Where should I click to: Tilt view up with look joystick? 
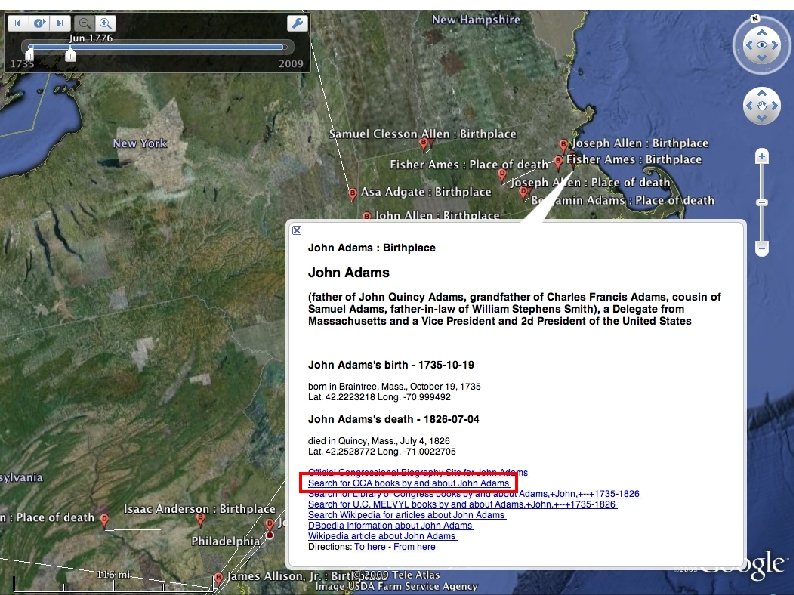coord(762,32)
